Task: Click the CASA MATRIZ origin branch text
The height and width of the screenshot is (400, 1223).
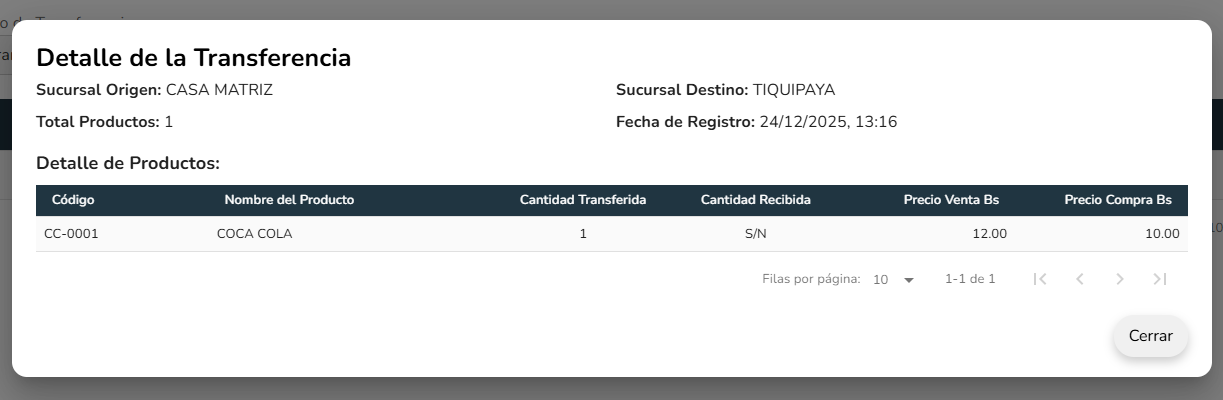Action: (x=219, y=90)
